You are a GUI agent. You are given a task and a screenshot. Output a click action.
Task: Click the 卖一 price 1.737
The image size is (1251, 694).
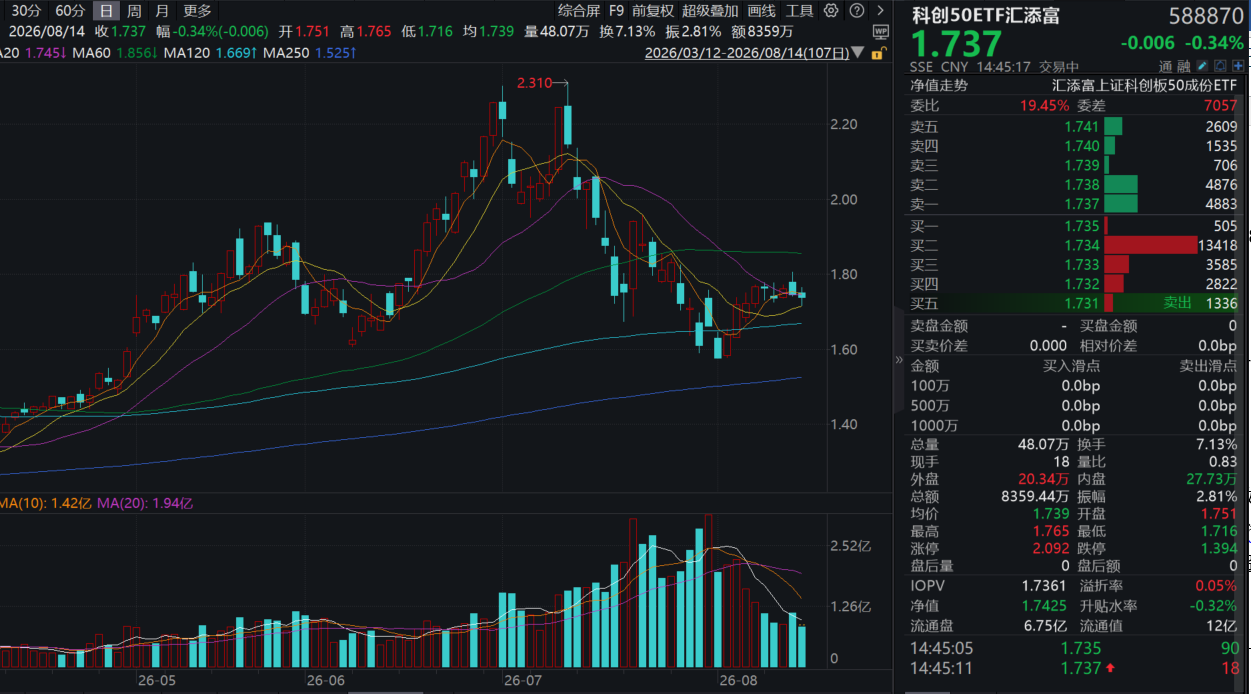pyautogui.click(x=1082, y=204)
